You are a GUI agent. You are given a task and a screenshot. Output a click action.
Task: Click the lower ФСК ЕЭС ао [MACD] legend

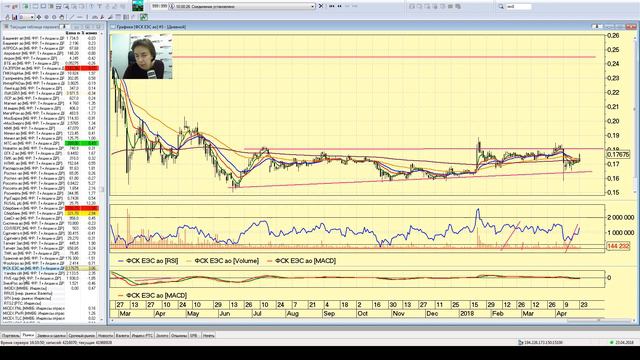tap(156, 295)
